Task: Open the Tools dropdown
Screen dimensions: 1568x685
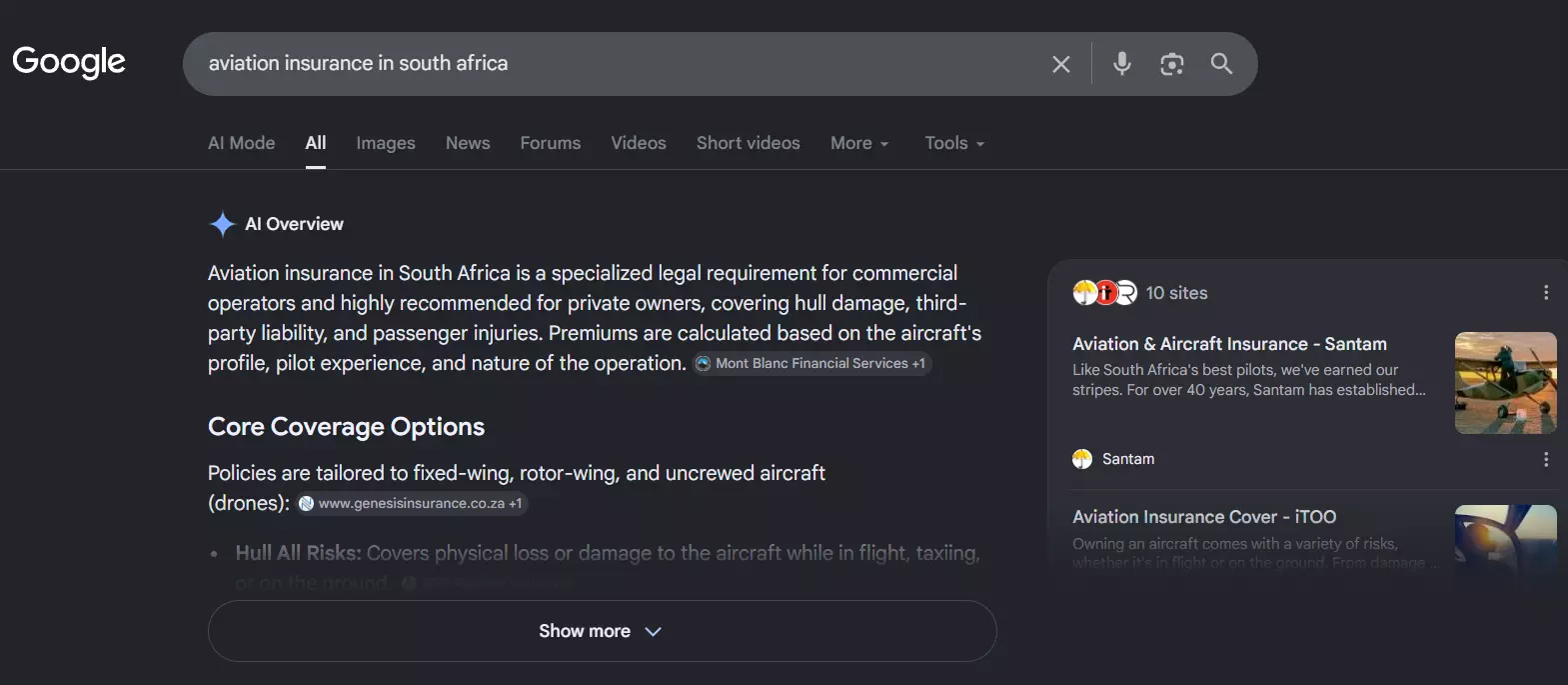Action: [x=954, y=143]
